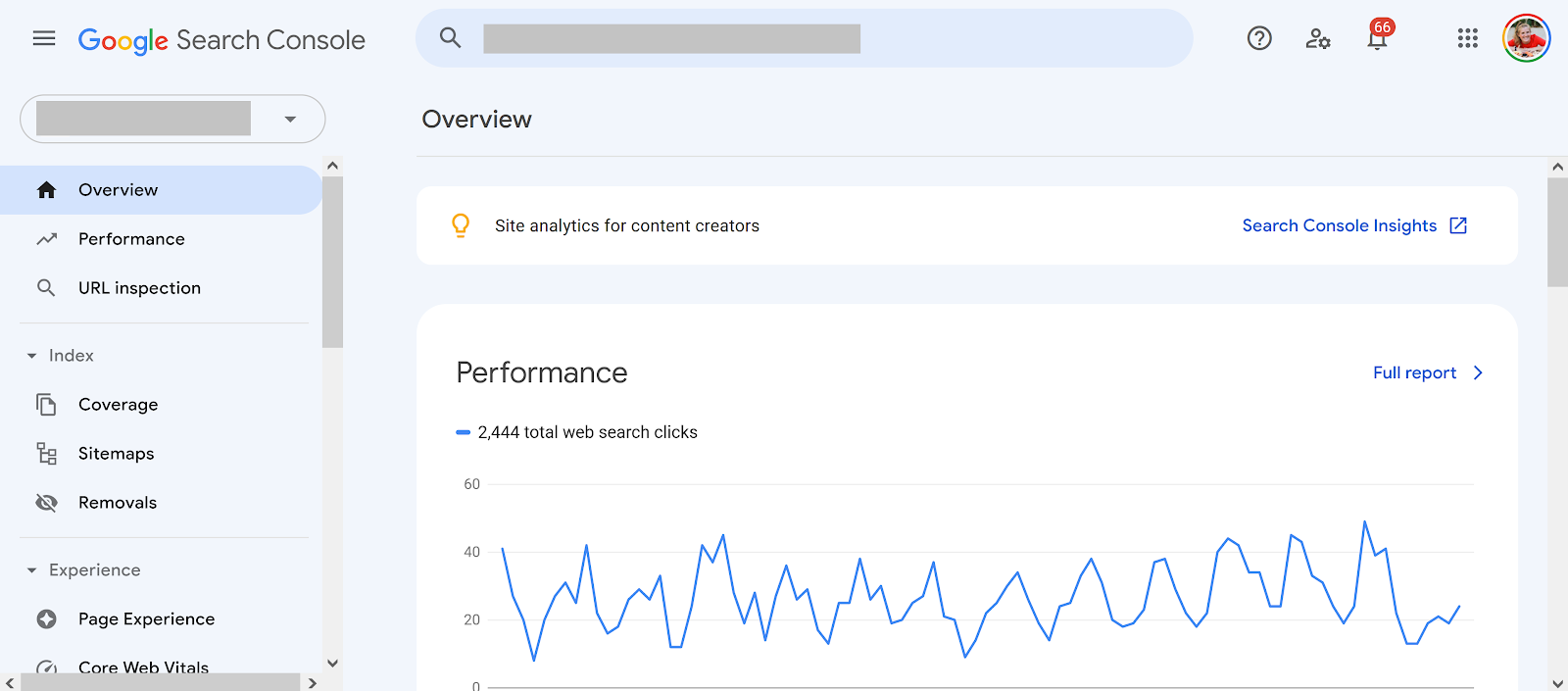The height and width of the screenshot is (691, 1568).
Task: Collapse the Index section
Action: tap(32, 356)
